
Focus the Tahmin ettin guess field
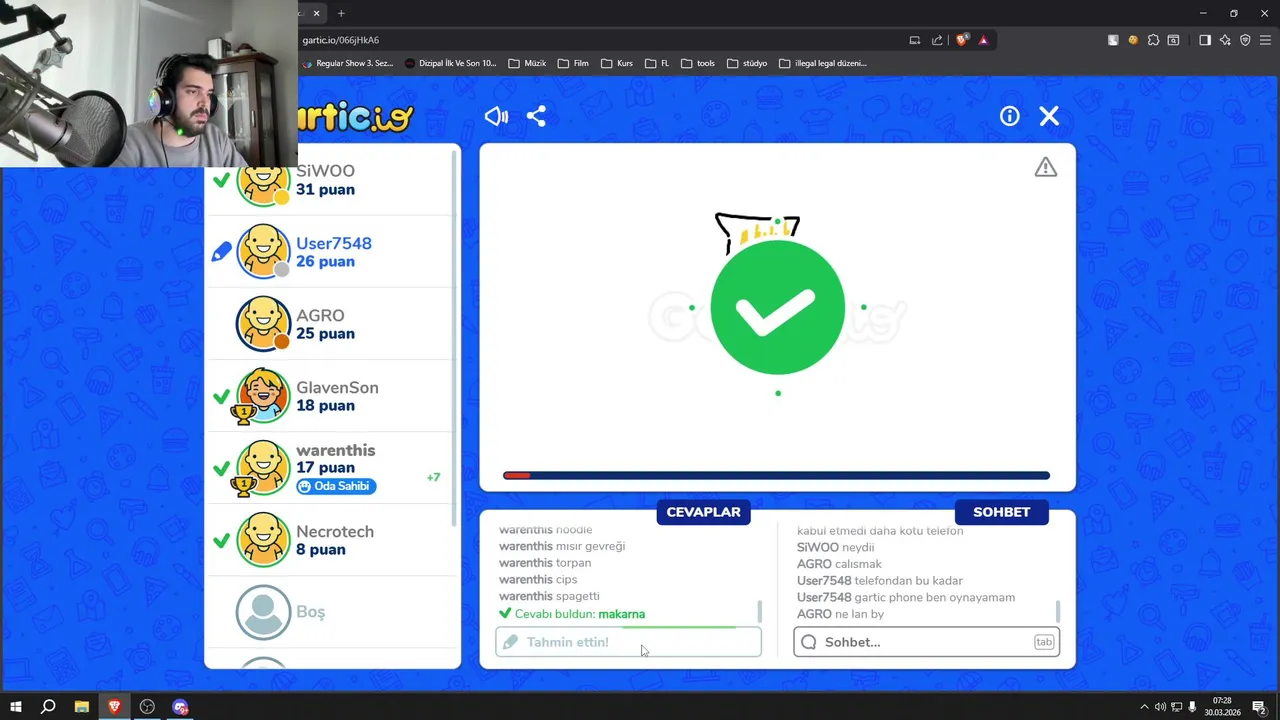[x=628, y=642]
